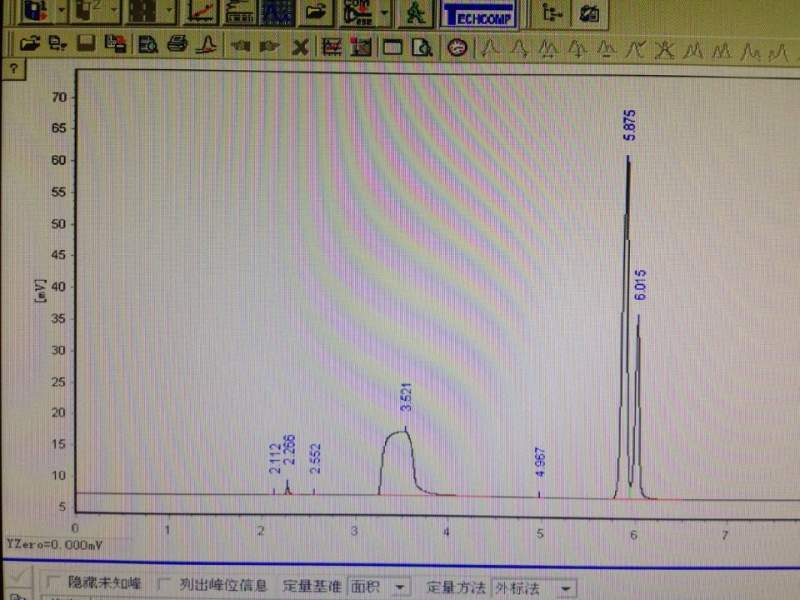
Task: Click the 2.552 peak label
Action: pyautogui.click(x=316, y=459)
